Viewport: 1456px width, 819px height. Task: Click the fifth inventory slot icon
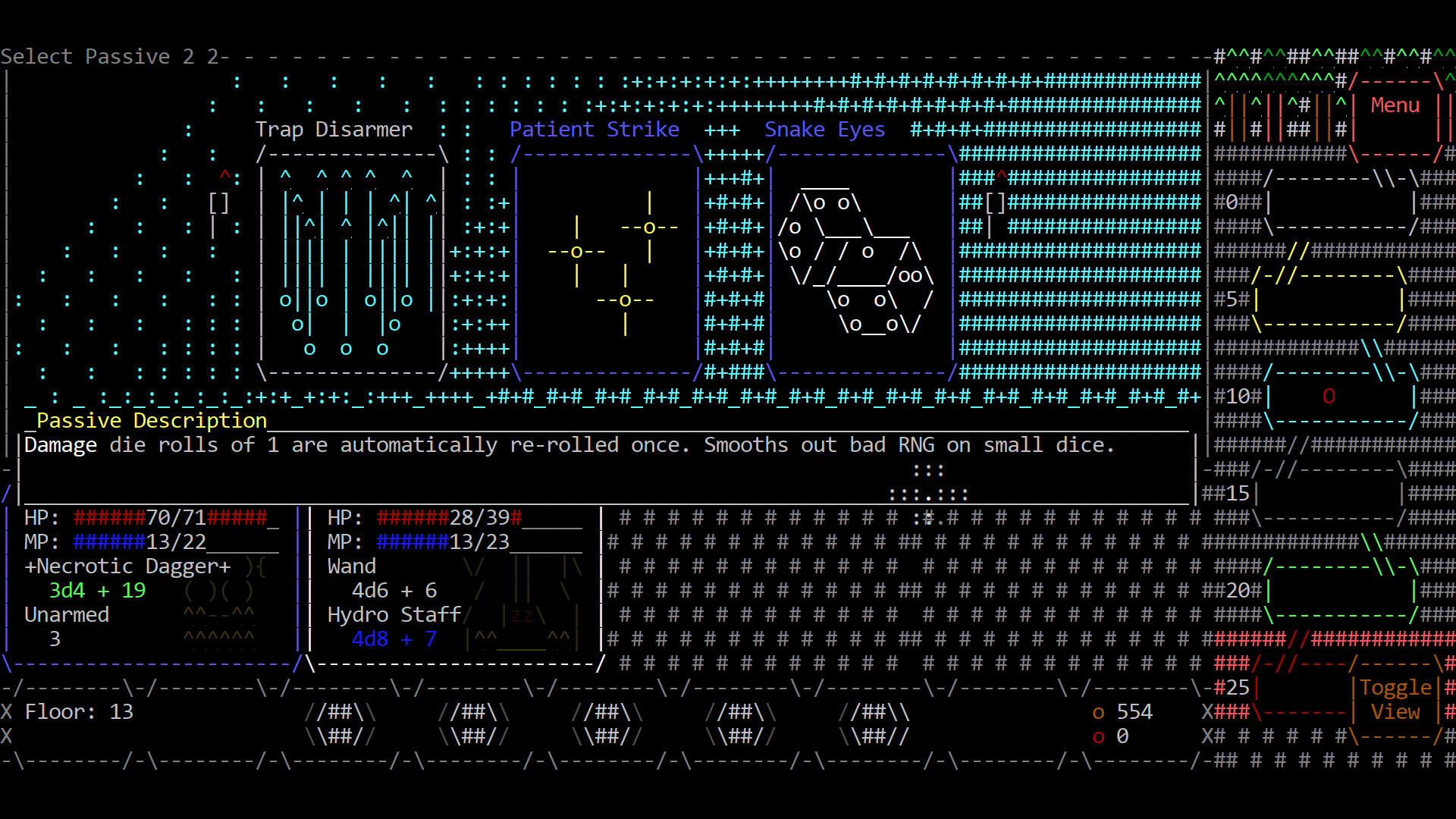point(874,724)
